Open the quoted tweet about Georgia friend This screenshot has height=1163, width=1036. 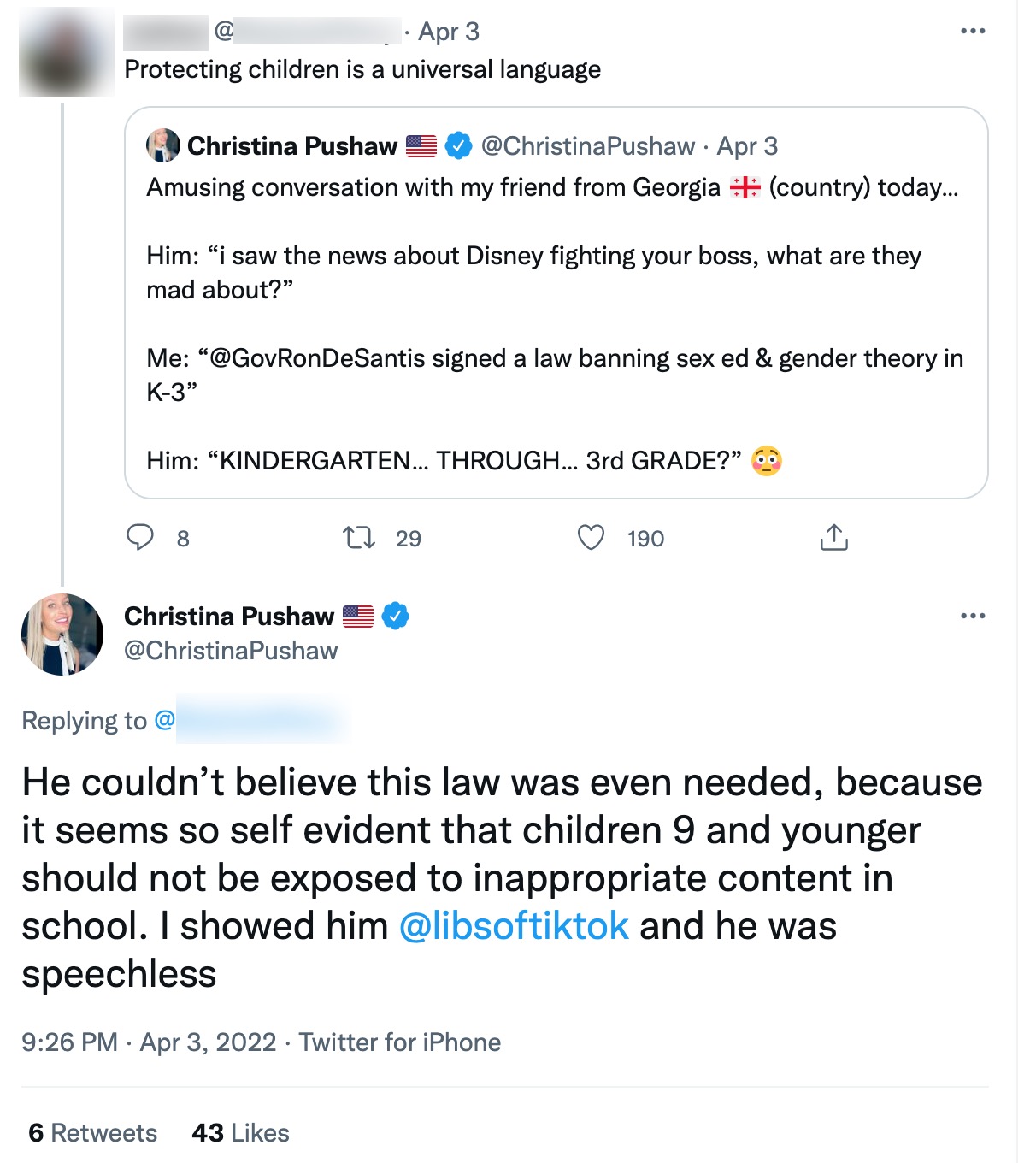coord(556,325)
